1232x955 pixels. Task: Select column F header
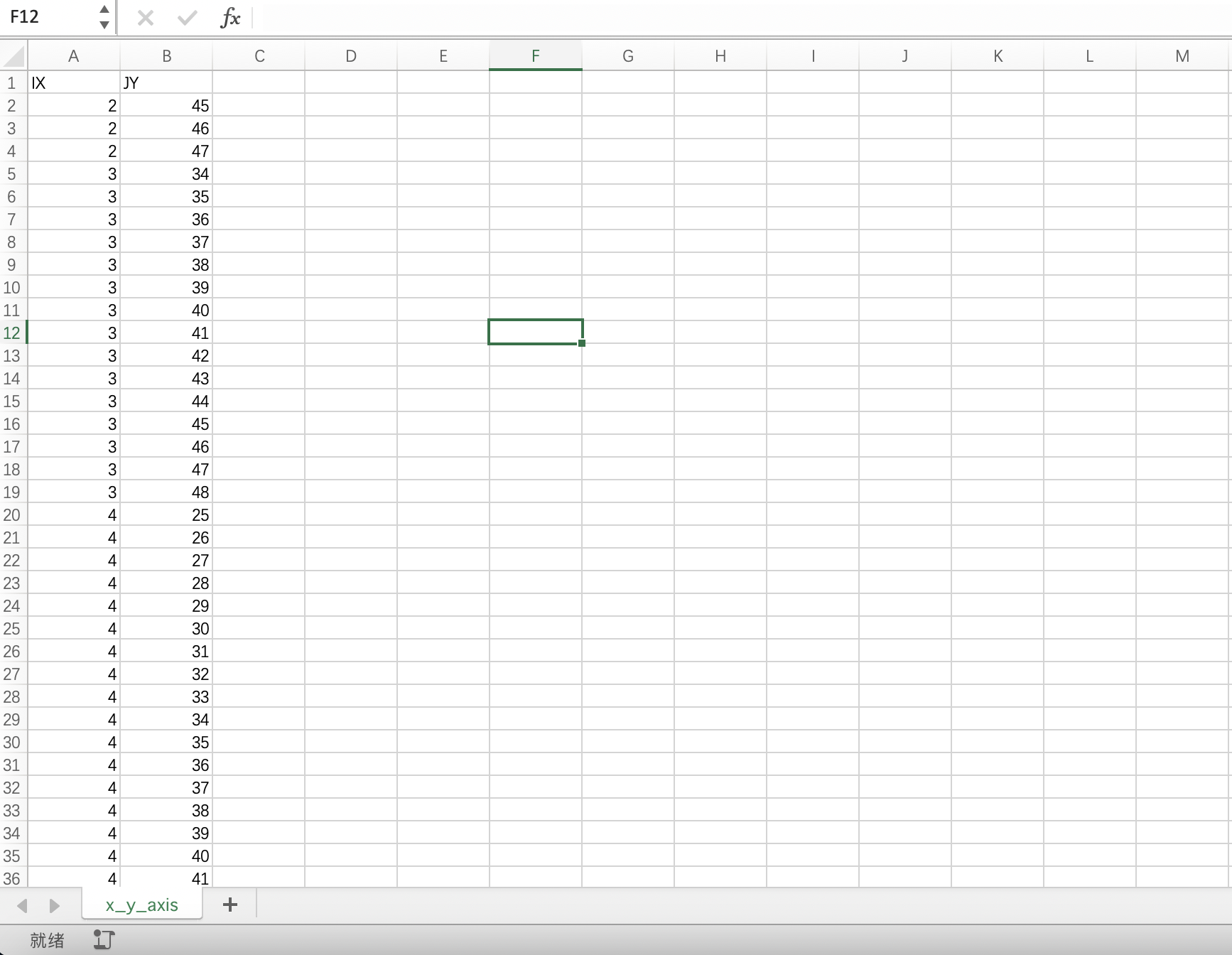536,56
